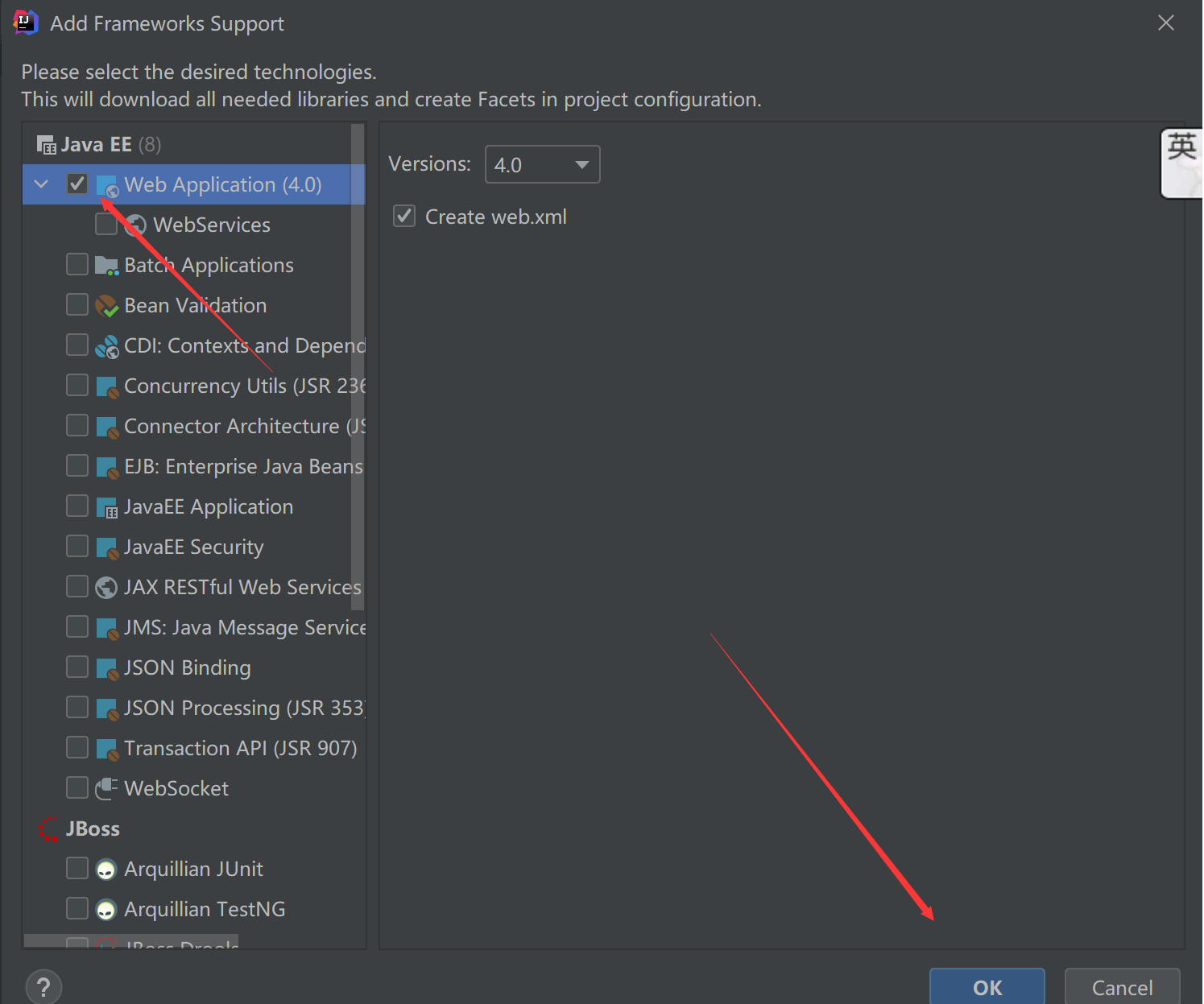The width and height of the screenshot is (1204, 1004).
Task: Click the Bean Validation icon
Action: click(x=106, y=306)
